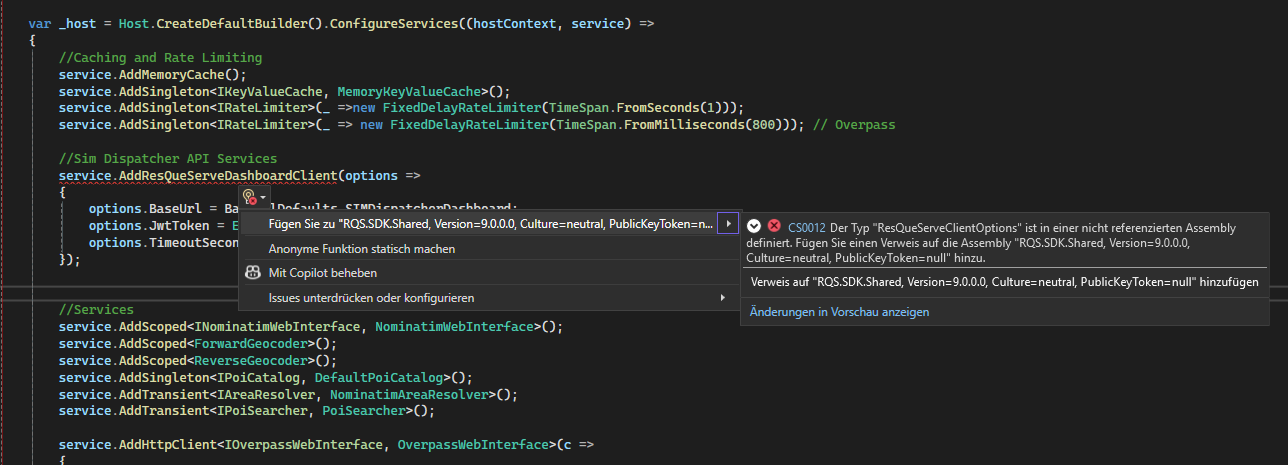1288x465 pixels.
Task: Click the "// Overpass" trailing comment
Action: [x=856, y=124]
